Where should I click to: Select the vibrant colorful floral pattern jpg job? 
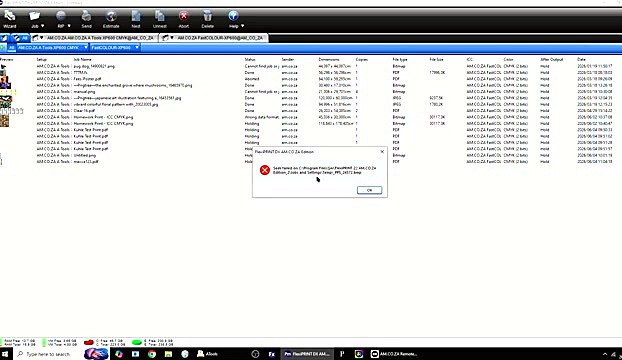(115, 104)
